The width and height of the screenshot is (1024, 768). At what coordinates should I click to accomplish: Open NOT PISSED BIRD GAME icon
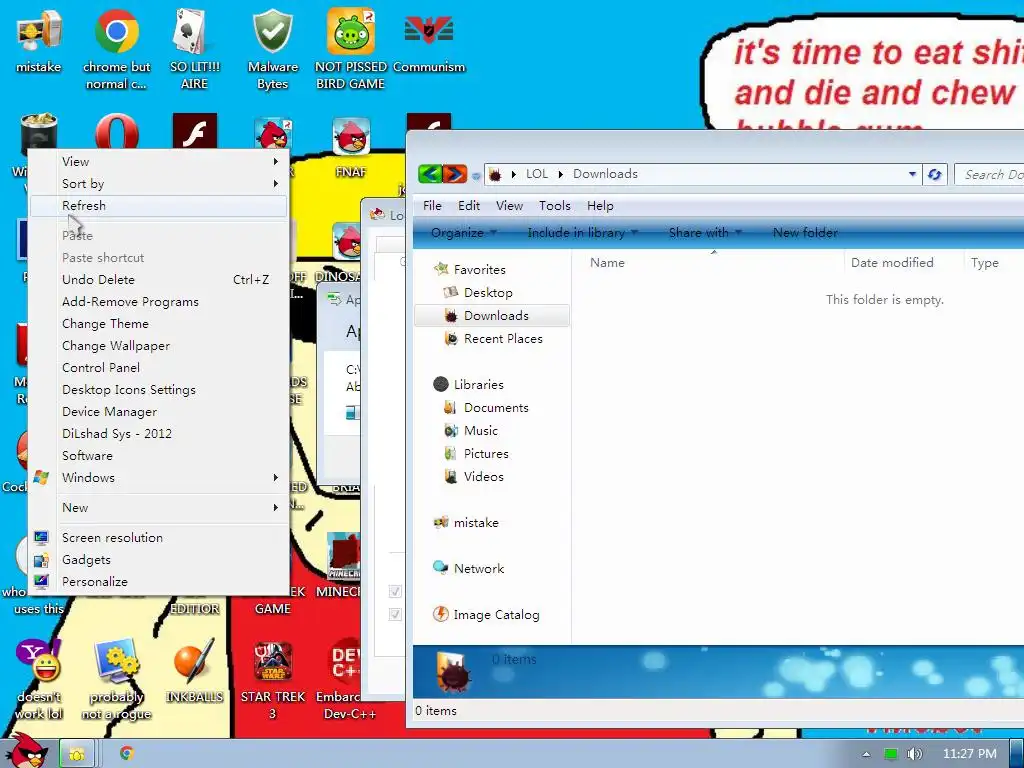[x=351, y=49]
